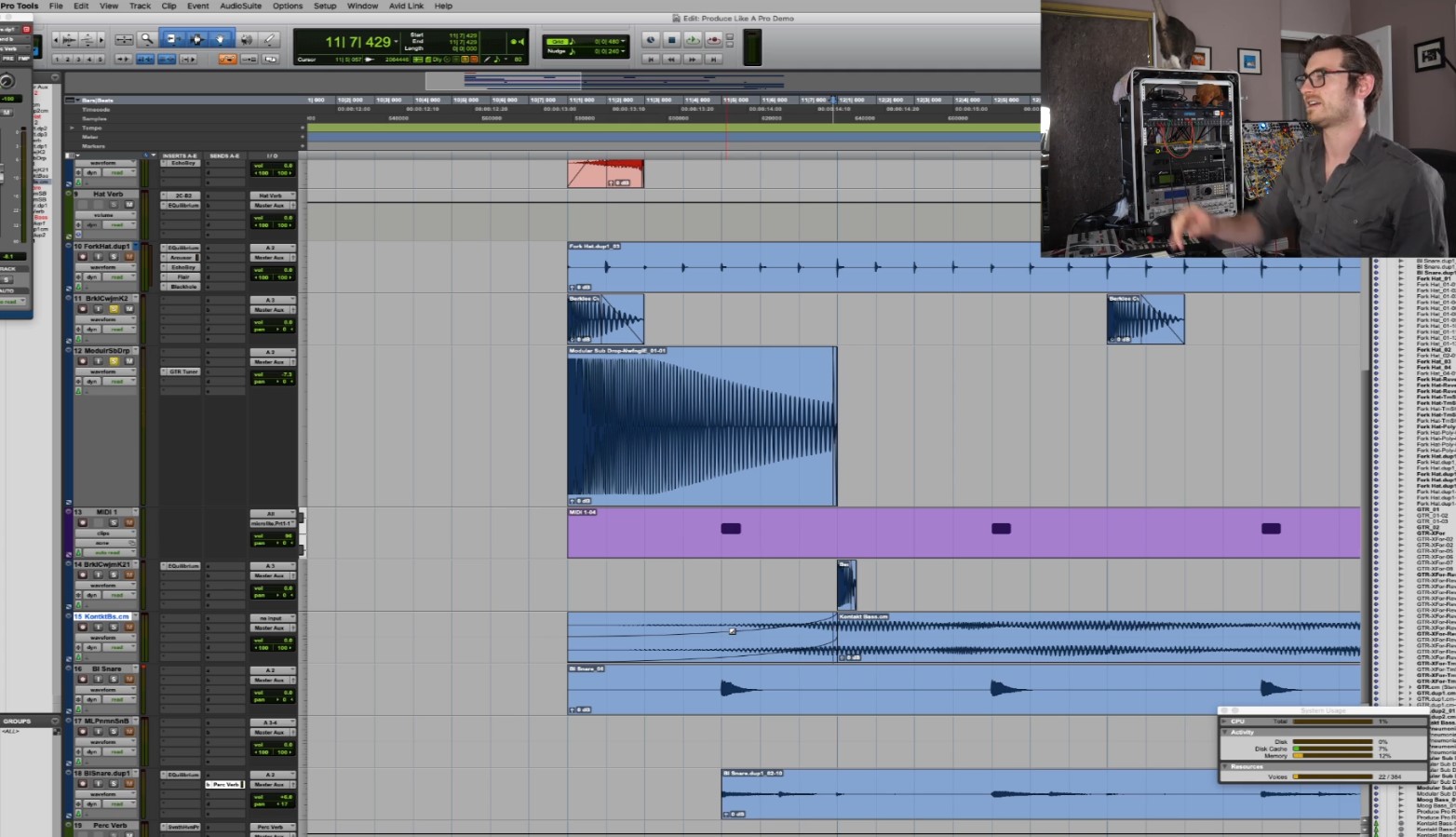Viewport: 1456px width, 837px height.
Task: Open the Nudge value dropdown
Action: coord(624,50)
